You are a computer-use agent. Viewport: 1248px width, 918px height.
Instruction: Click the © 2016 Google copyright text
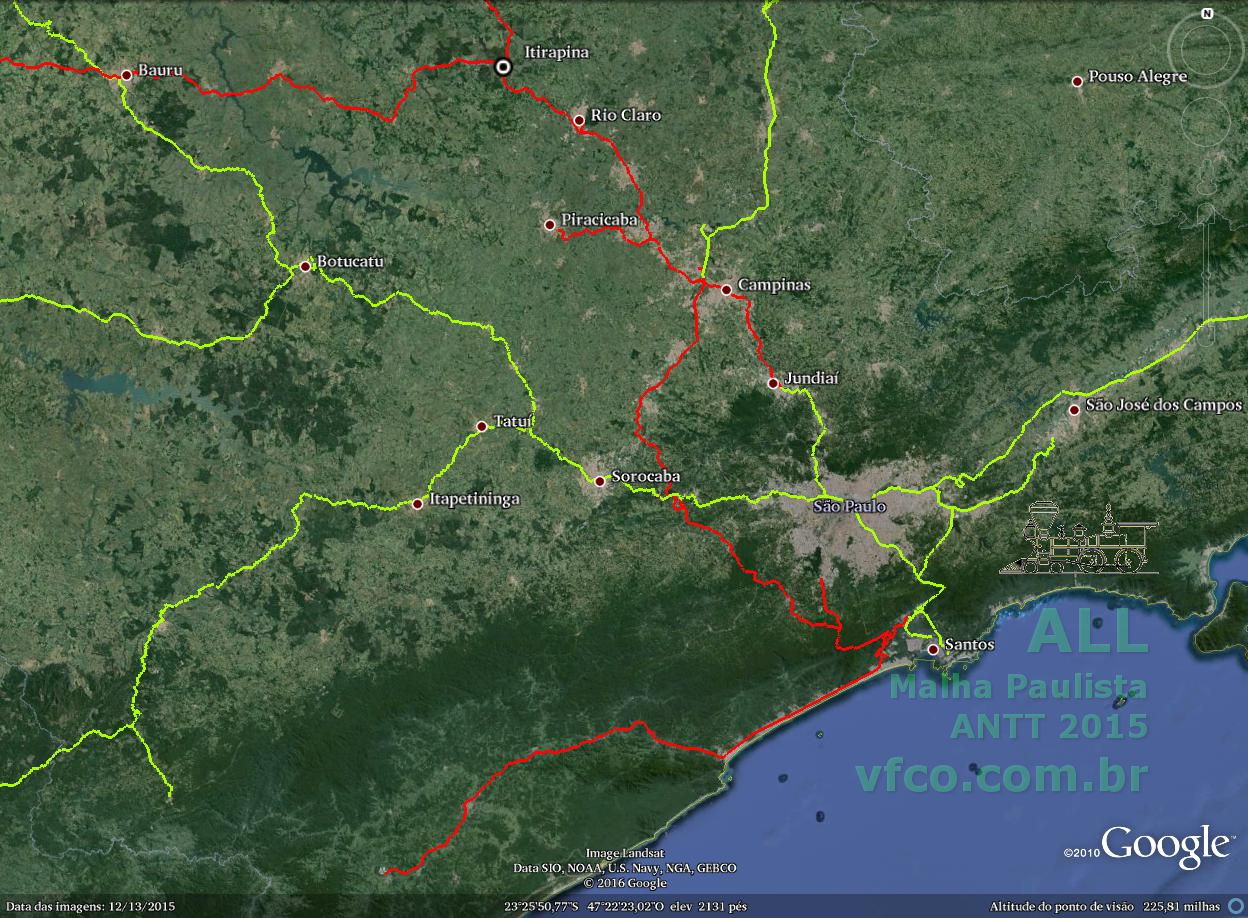click(625, 883)
